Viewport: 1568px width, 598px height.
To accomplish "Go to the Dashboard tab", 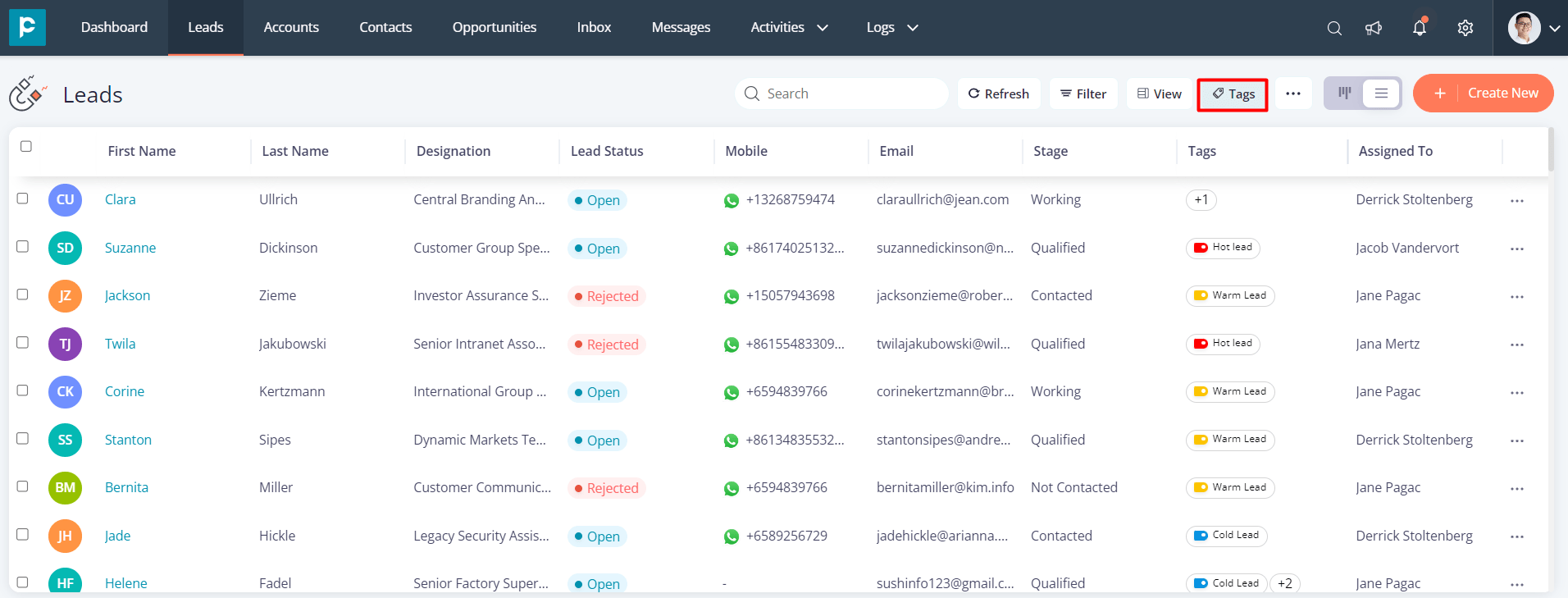I will point(114,27).
